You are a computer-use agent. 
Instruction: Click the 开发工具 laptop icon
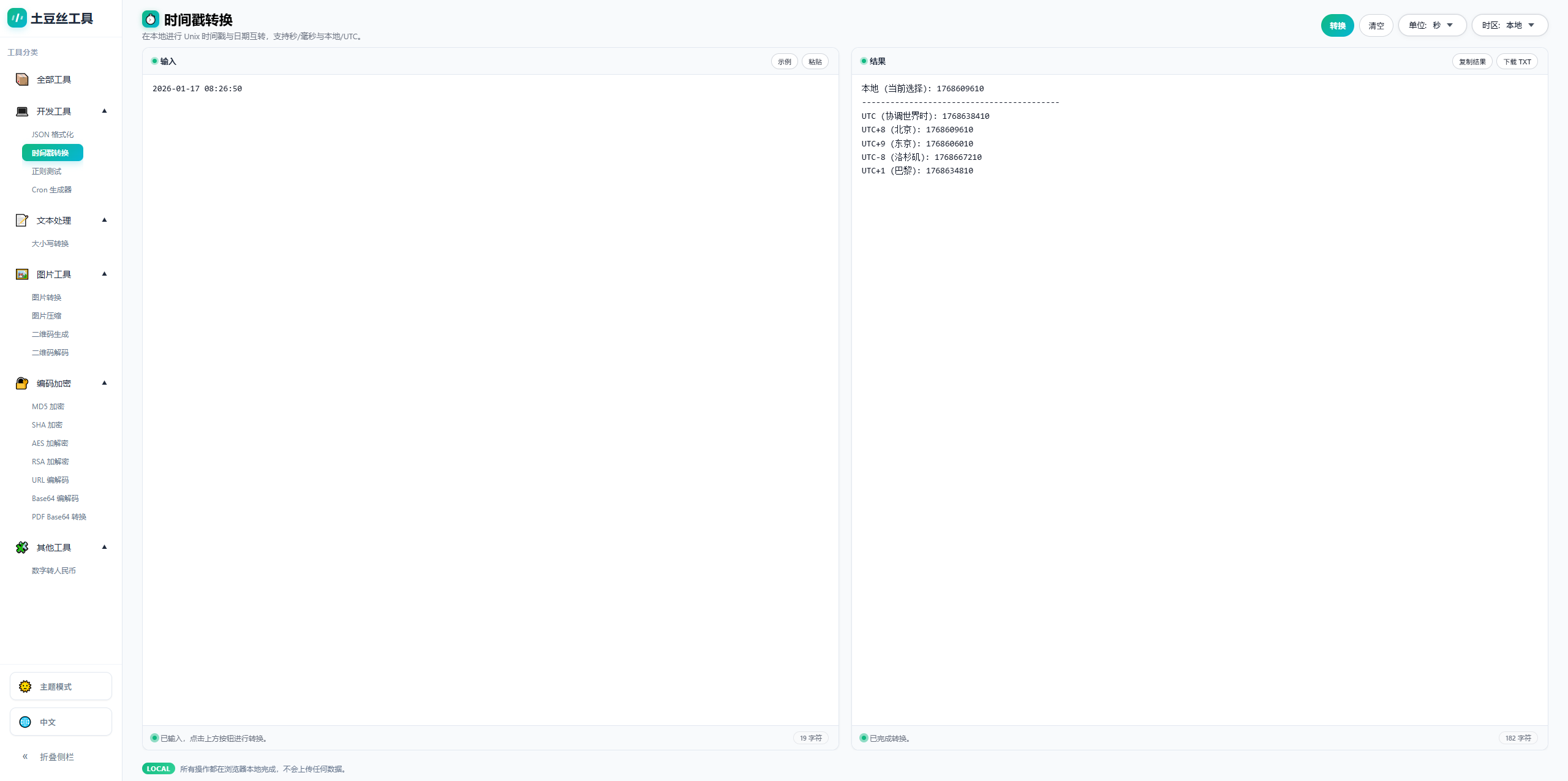(x=22, y=111)
